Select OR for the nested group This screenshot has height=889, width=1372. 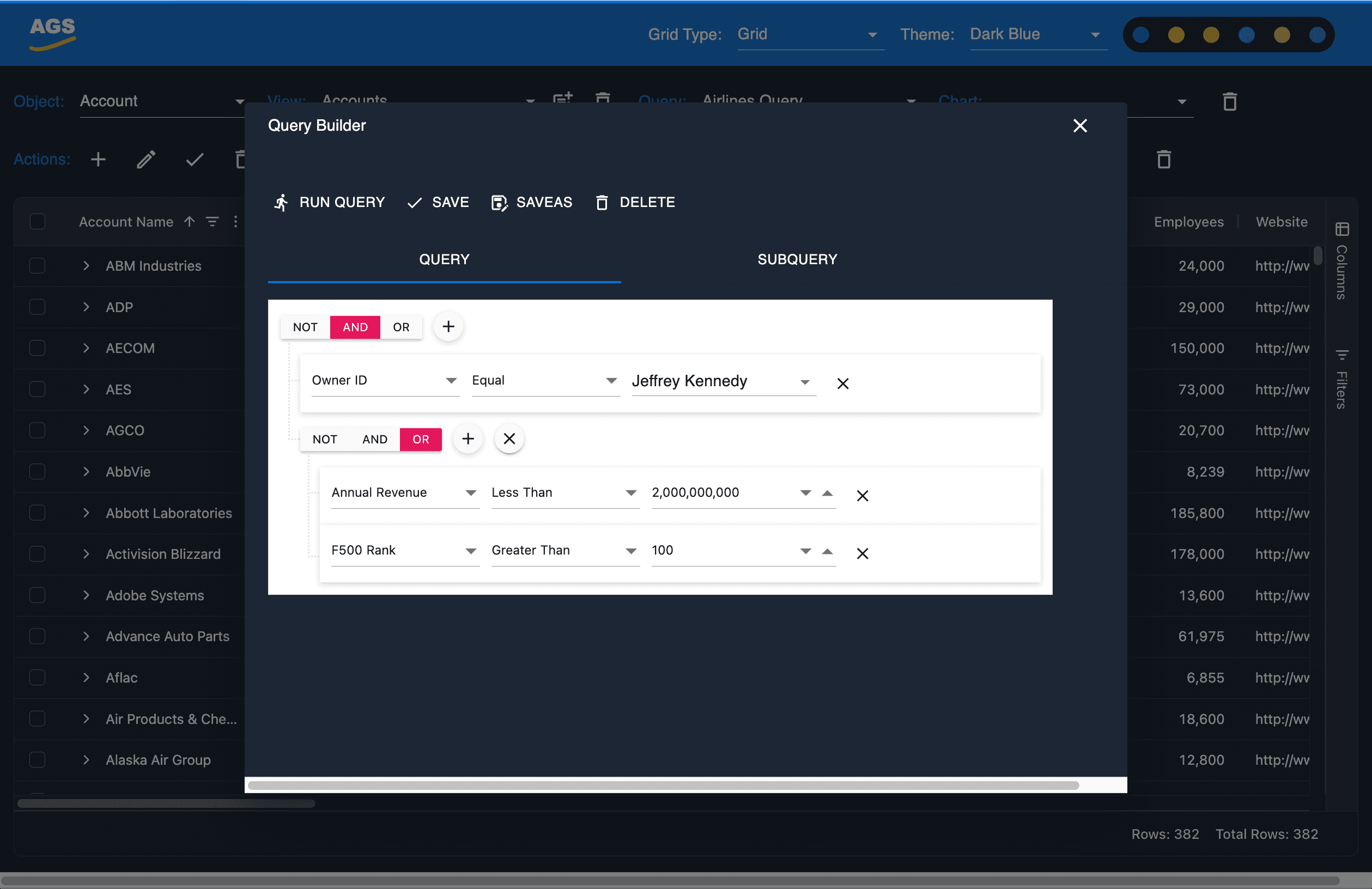421,440
